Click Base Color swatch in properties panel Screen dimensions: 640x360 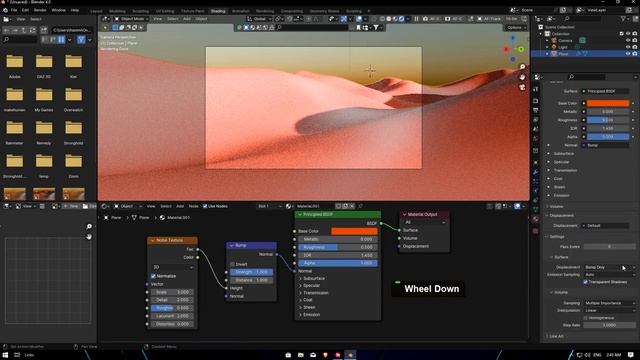[608, 103]
